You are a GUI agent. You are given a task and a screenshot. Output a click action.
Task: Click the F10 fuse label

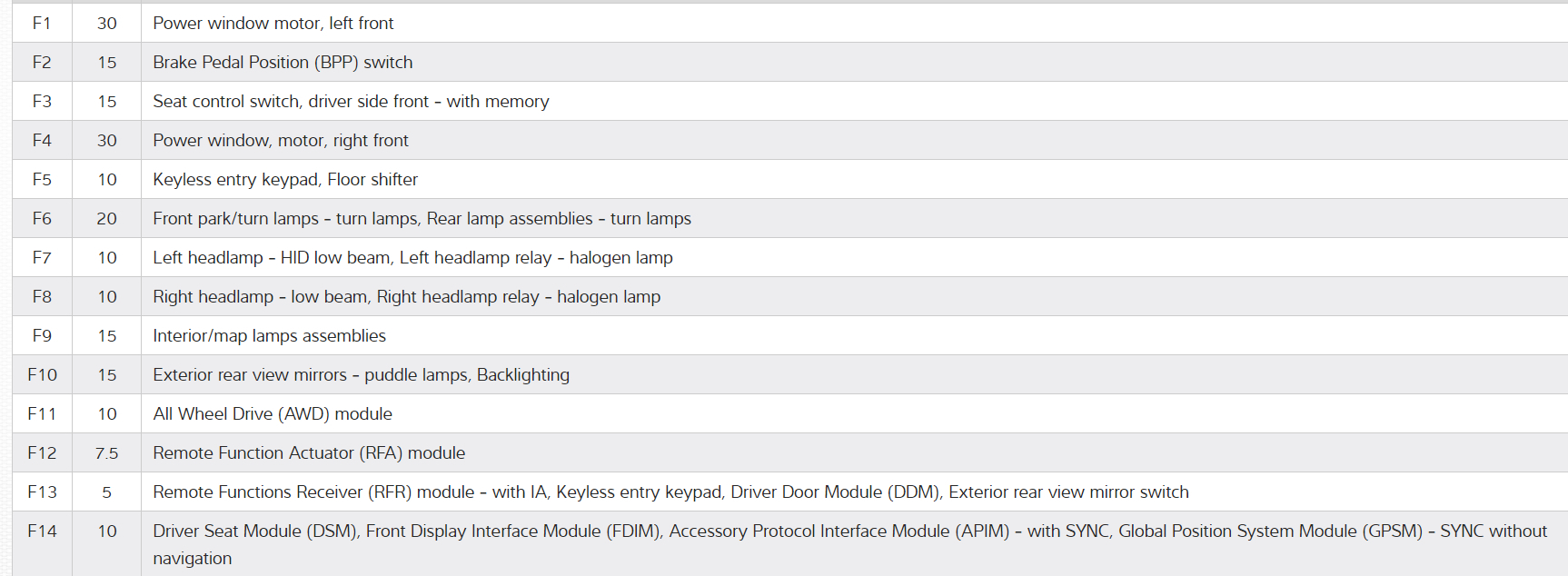tap(42, 375)
